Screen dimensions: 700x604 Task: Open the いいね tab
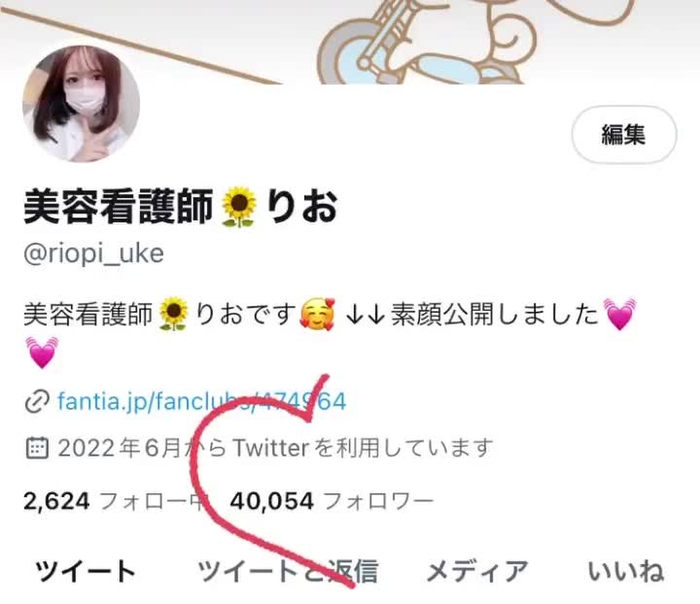point(626,571)
